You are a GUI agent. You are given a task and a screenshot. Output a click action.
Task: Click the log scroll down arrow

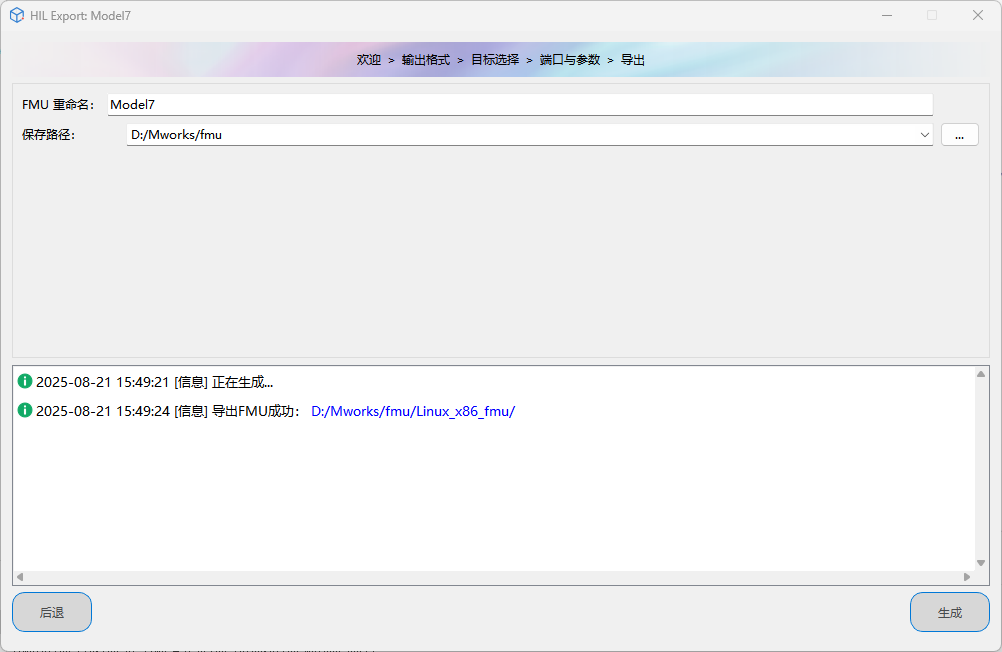pyautogui.click(x=981, y=563)
